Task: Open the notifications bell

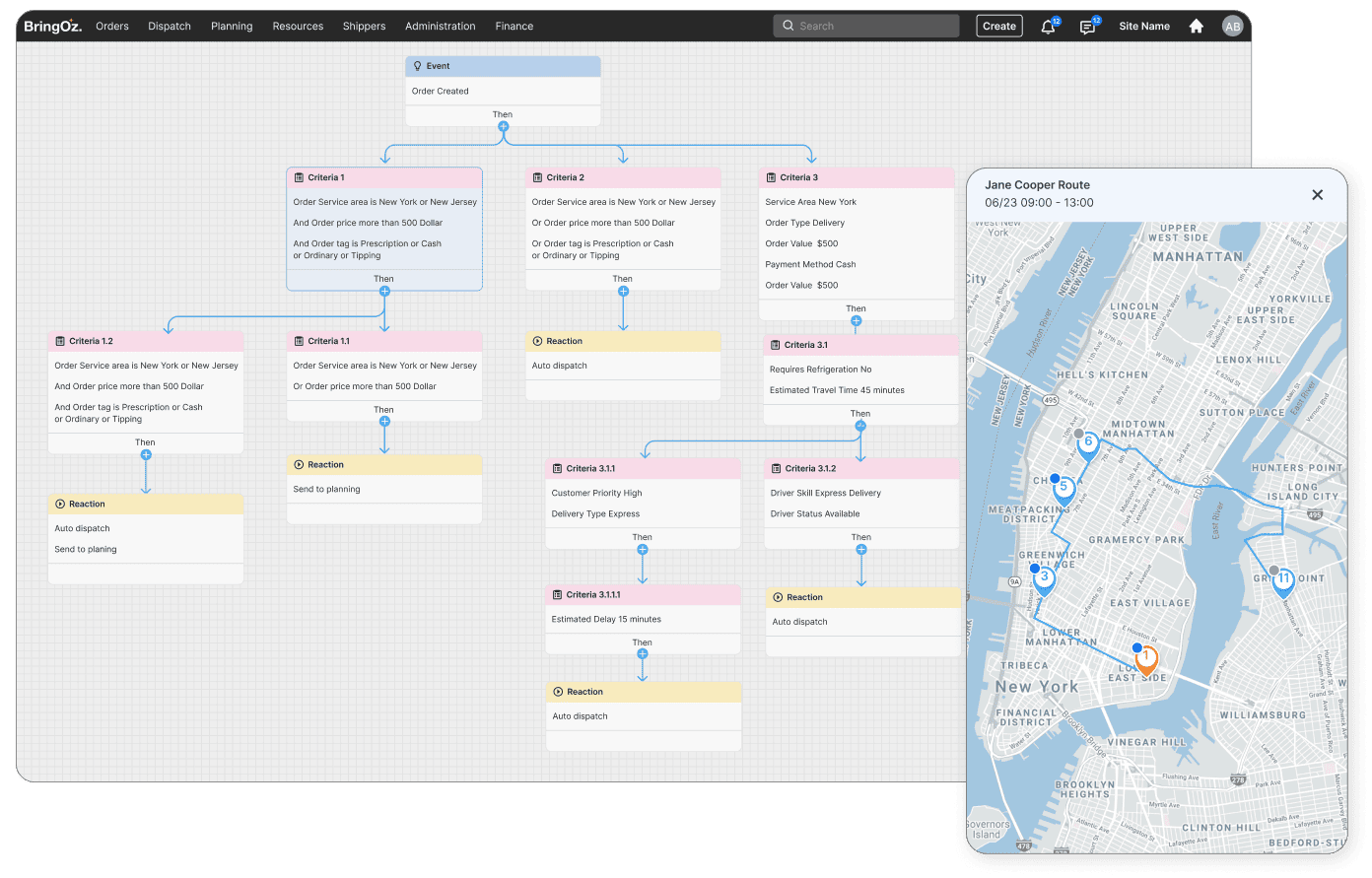Action: click(x=1048, y=27)
